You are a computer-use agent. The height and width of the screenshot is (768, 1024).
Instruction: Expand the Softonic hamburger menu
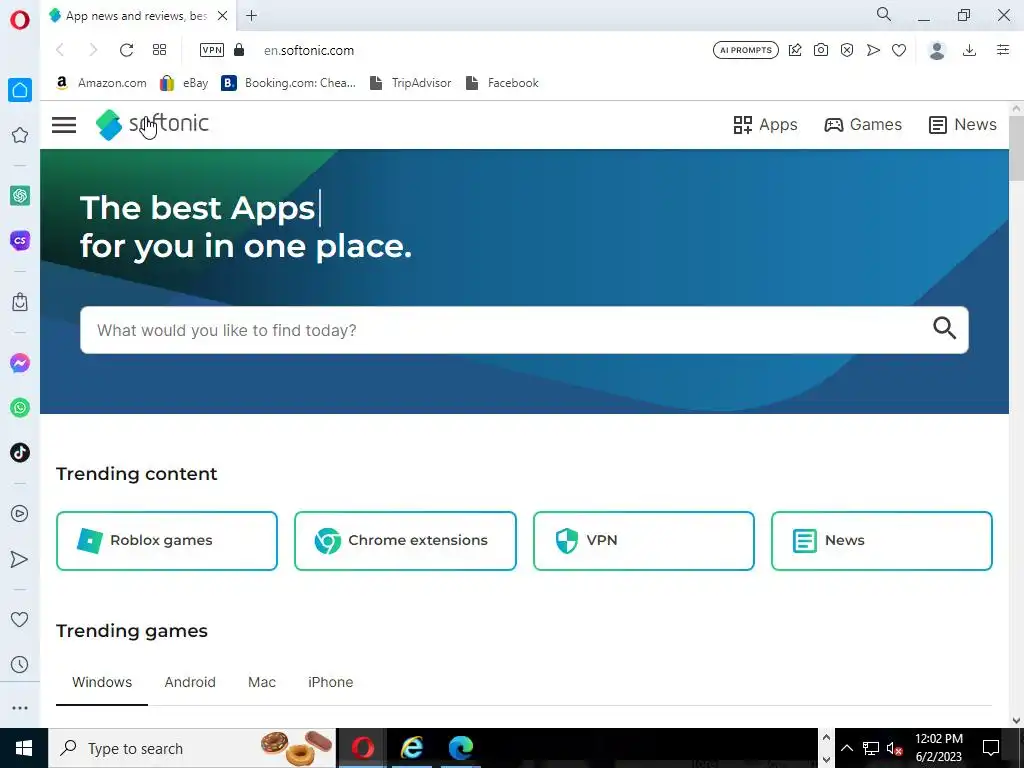tap(64, 125)
